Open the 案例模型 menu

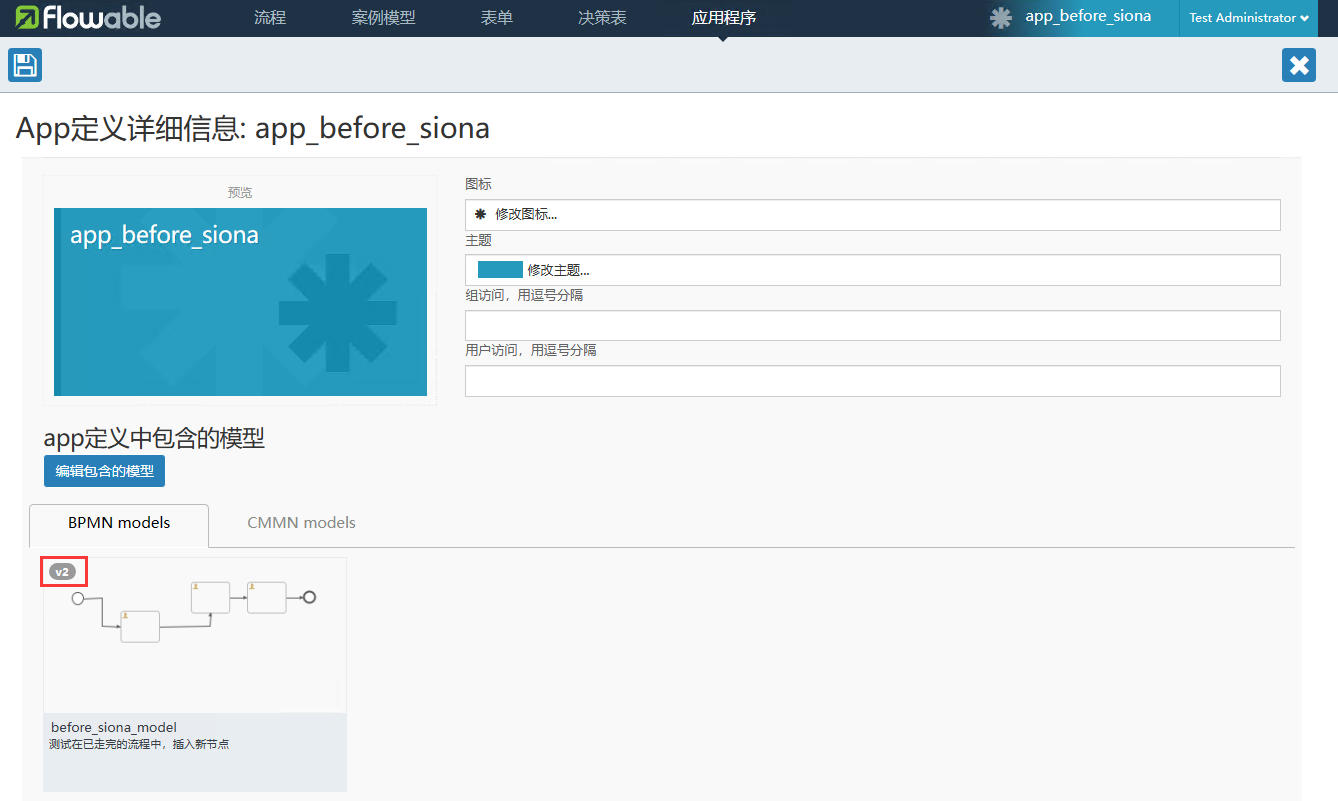[384, 18]
